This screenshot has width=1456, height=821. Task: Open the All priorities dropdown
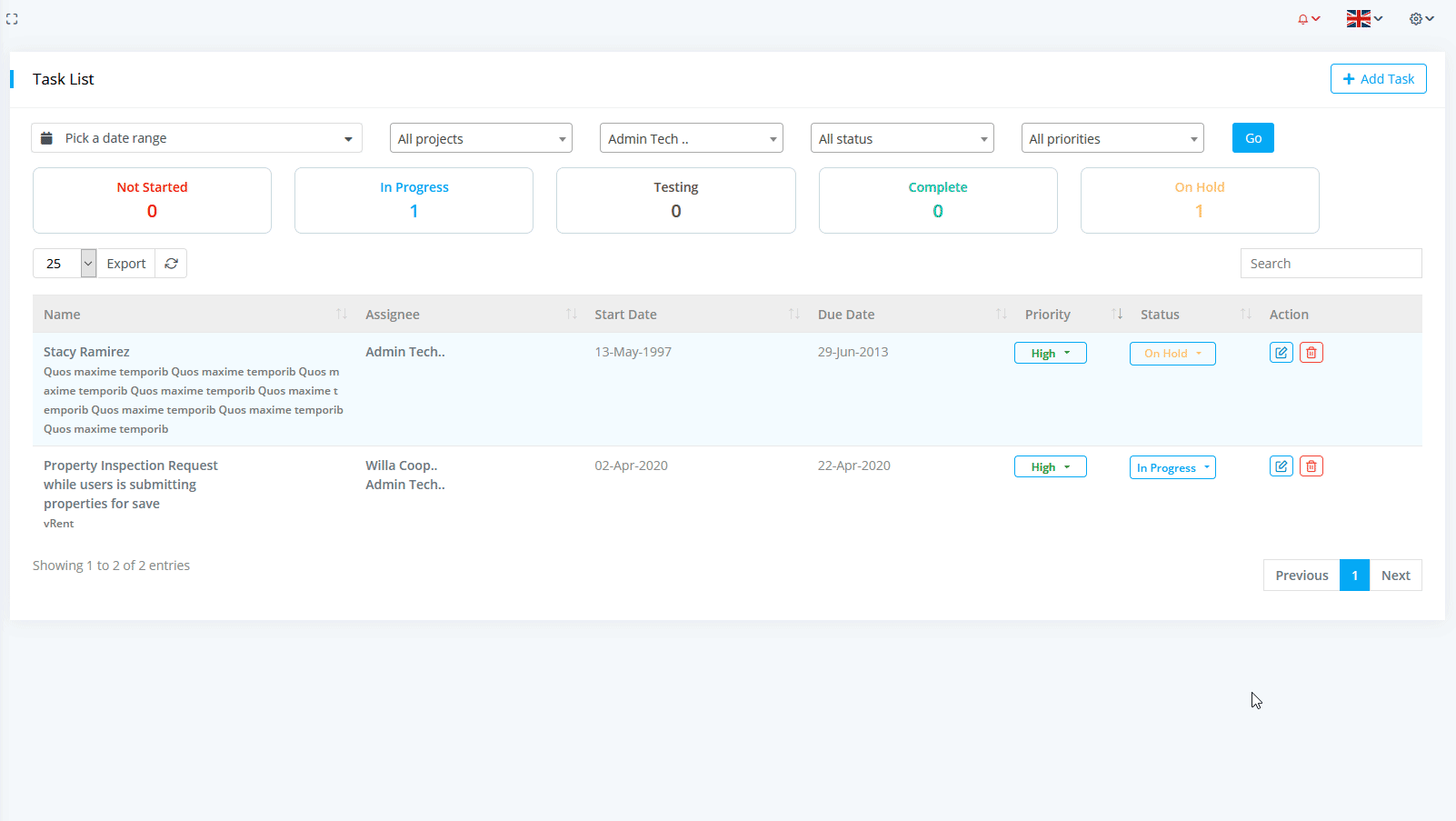click(1112, 139)
